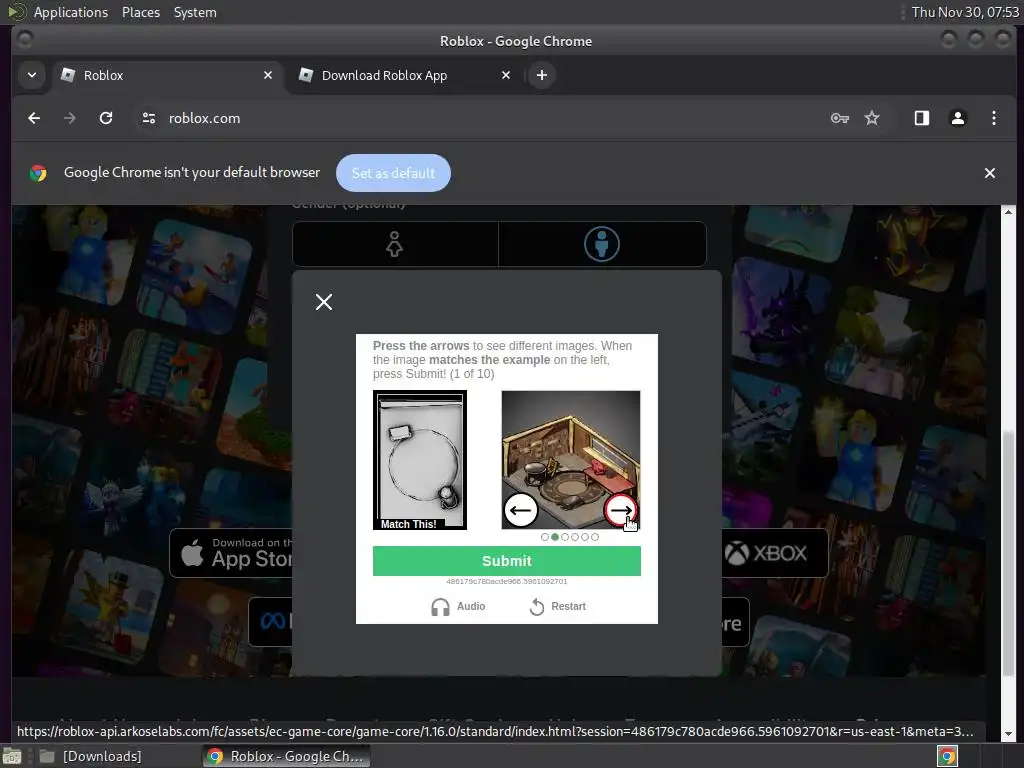Open the Chrome three-dot menu

pyautogui.click(x=993, y=118)
